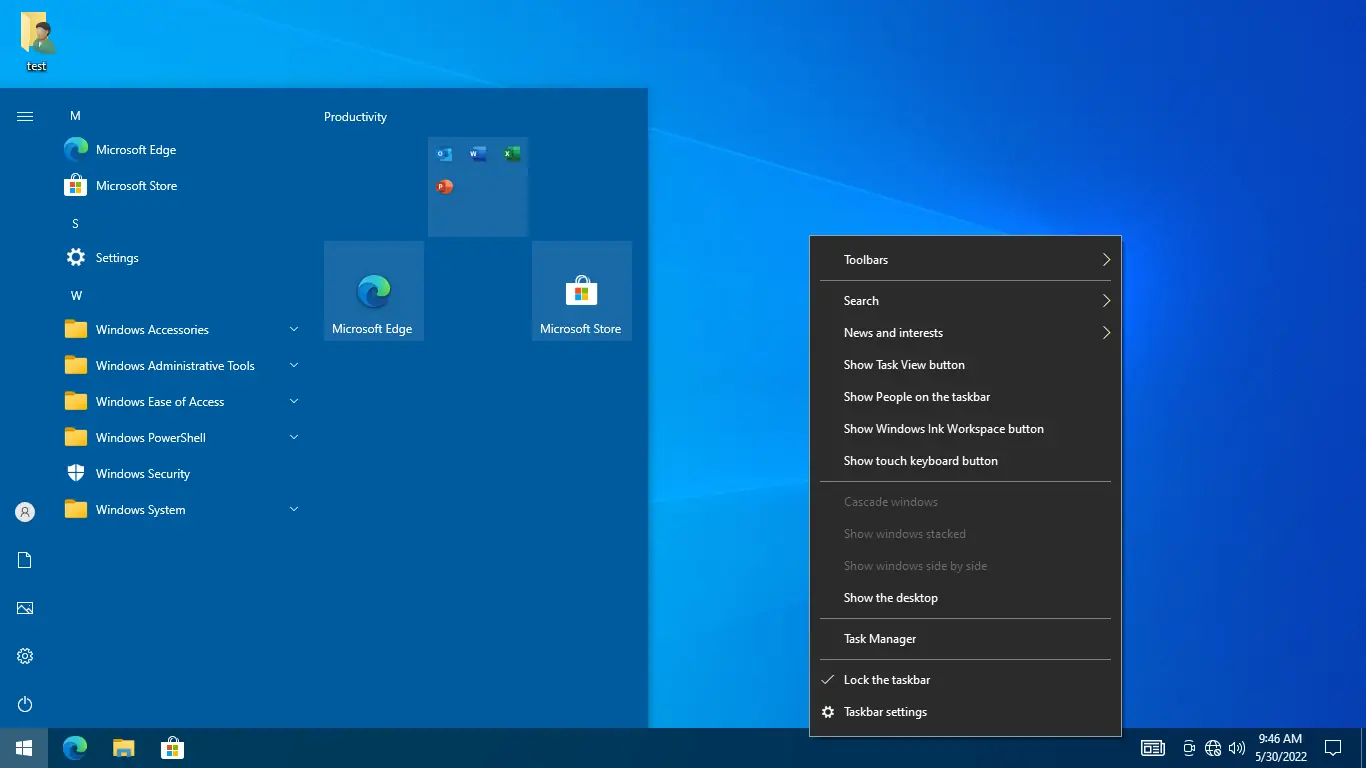The image size is (1366, 768).
Task: Click the Power icon in Start sidebar
Action: pos(25,704)
